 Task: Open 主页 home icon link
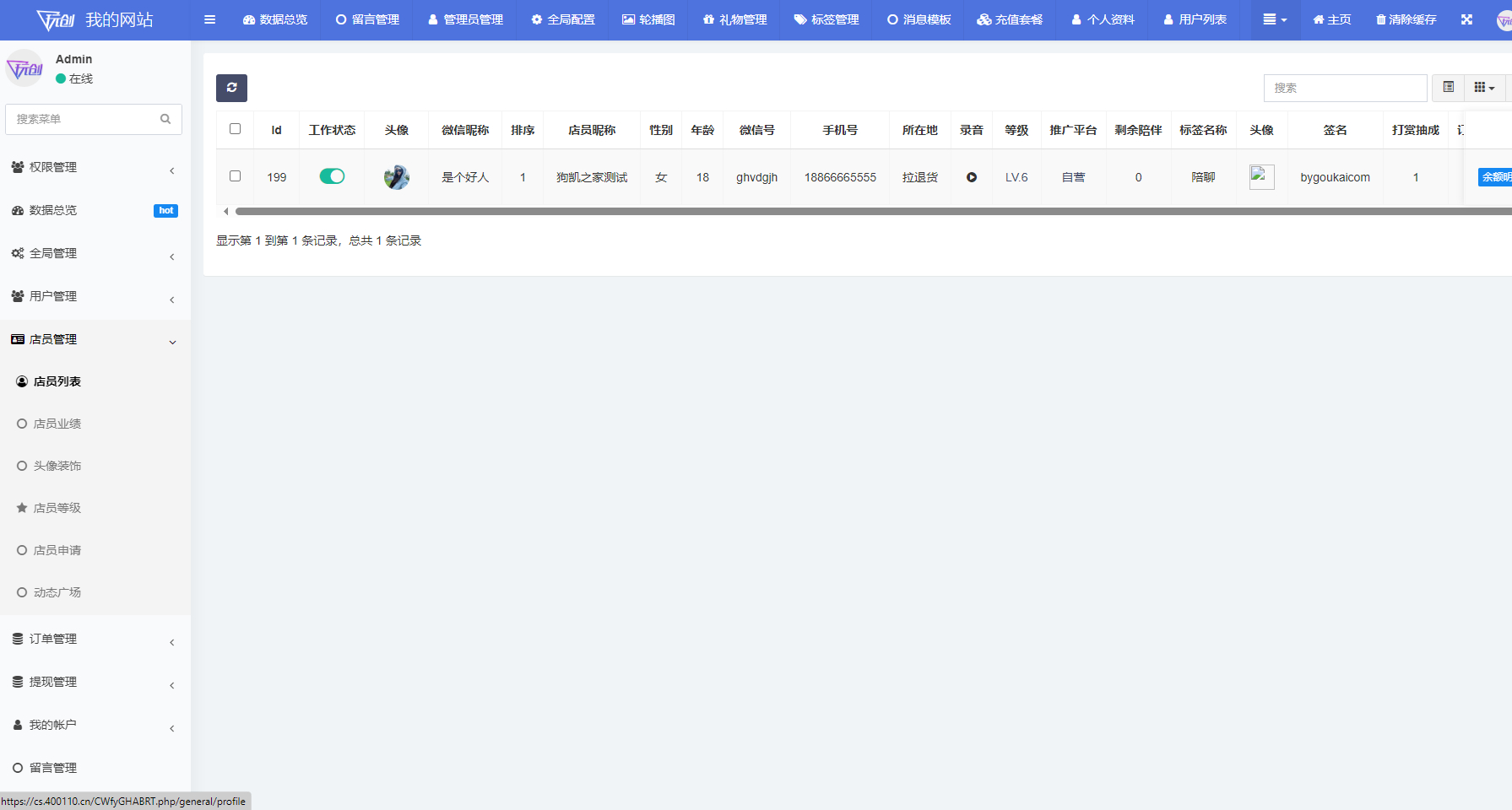point(1332,19)
